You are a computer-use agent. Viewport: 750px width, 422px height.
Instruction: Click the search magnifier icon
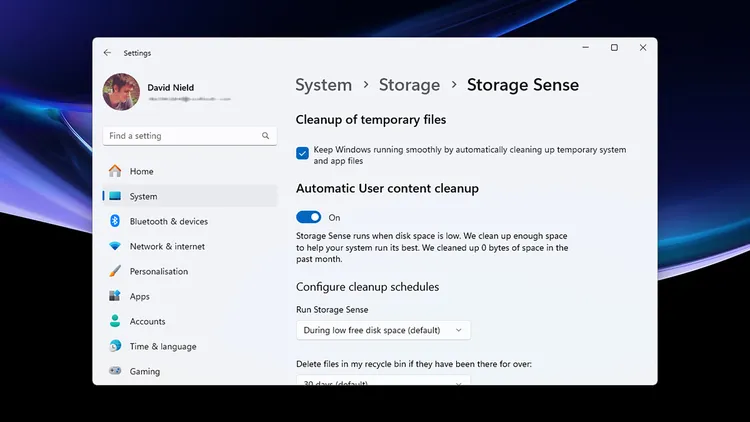(x=266, y=136)
